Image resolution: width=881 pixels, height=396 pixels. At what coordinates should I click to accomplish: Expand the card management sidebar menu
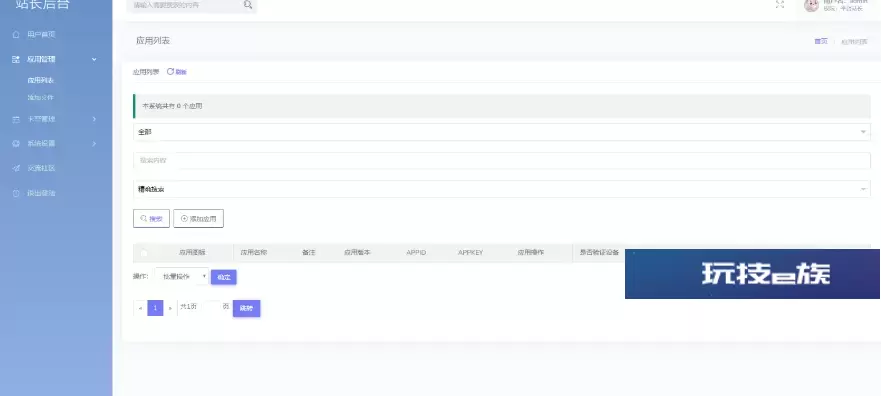click(55, 119)
